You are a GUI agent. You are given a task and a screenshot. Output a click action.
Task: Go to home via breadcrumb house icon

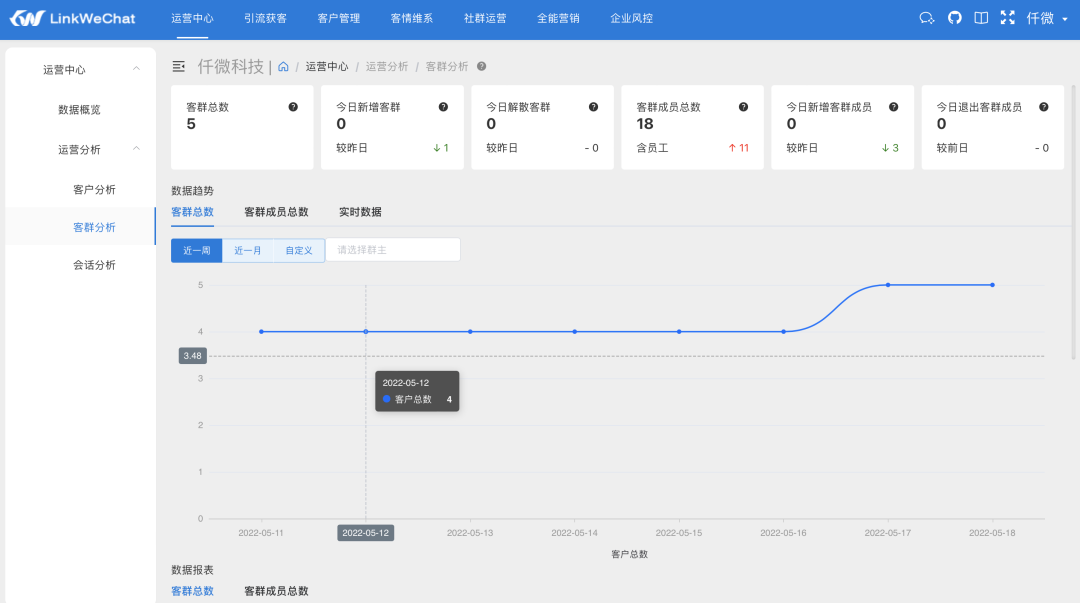click(x=283, y=67)
